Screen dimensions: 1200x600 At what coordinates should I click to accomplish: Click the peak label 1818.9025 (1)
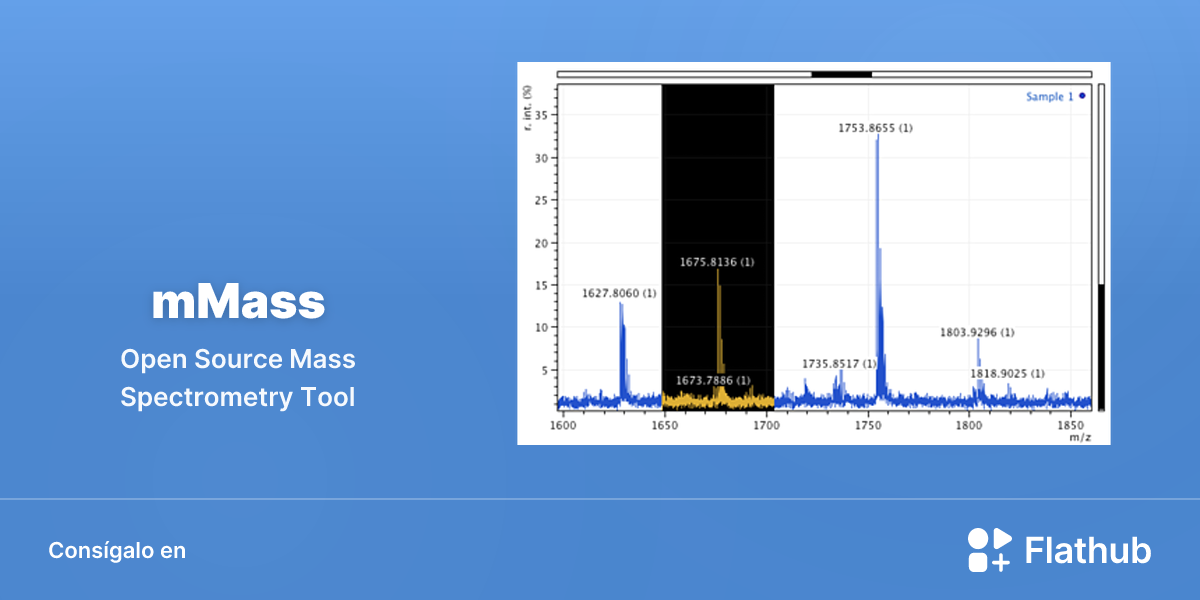pyautogui.click(x=1007, y=373)
